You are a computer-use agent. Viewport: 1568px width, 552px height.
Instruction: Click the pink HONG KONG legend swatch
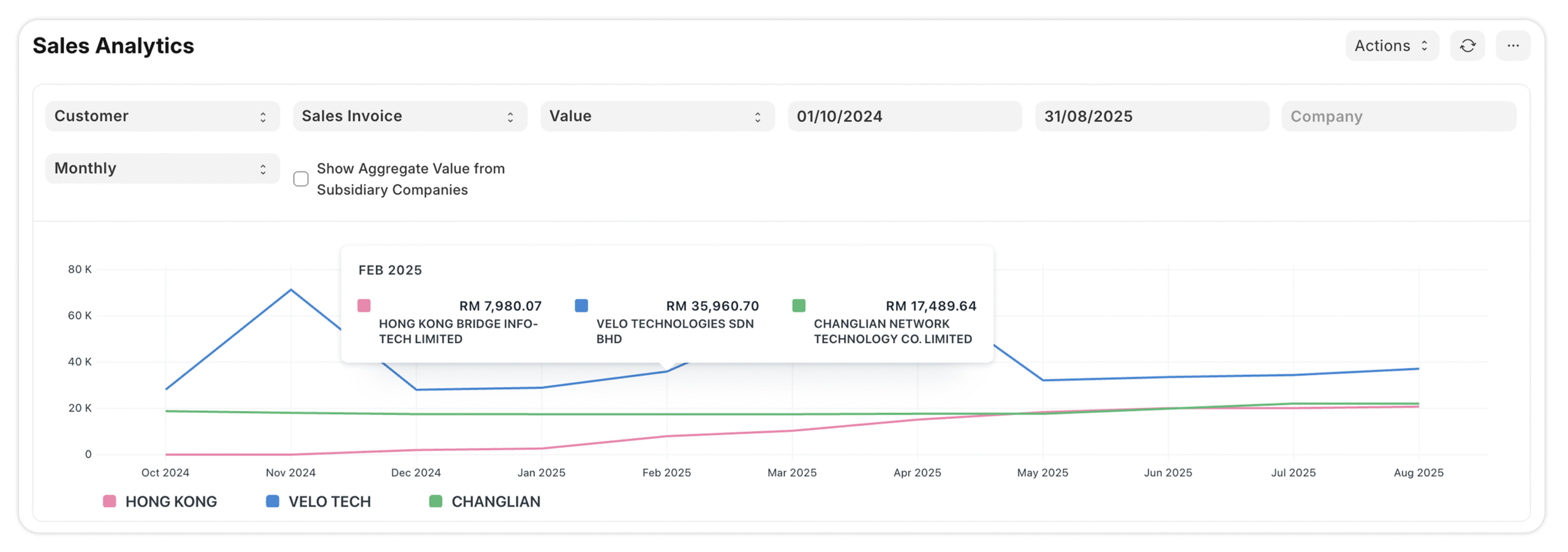pyautogui.click(x=110, y=501)
